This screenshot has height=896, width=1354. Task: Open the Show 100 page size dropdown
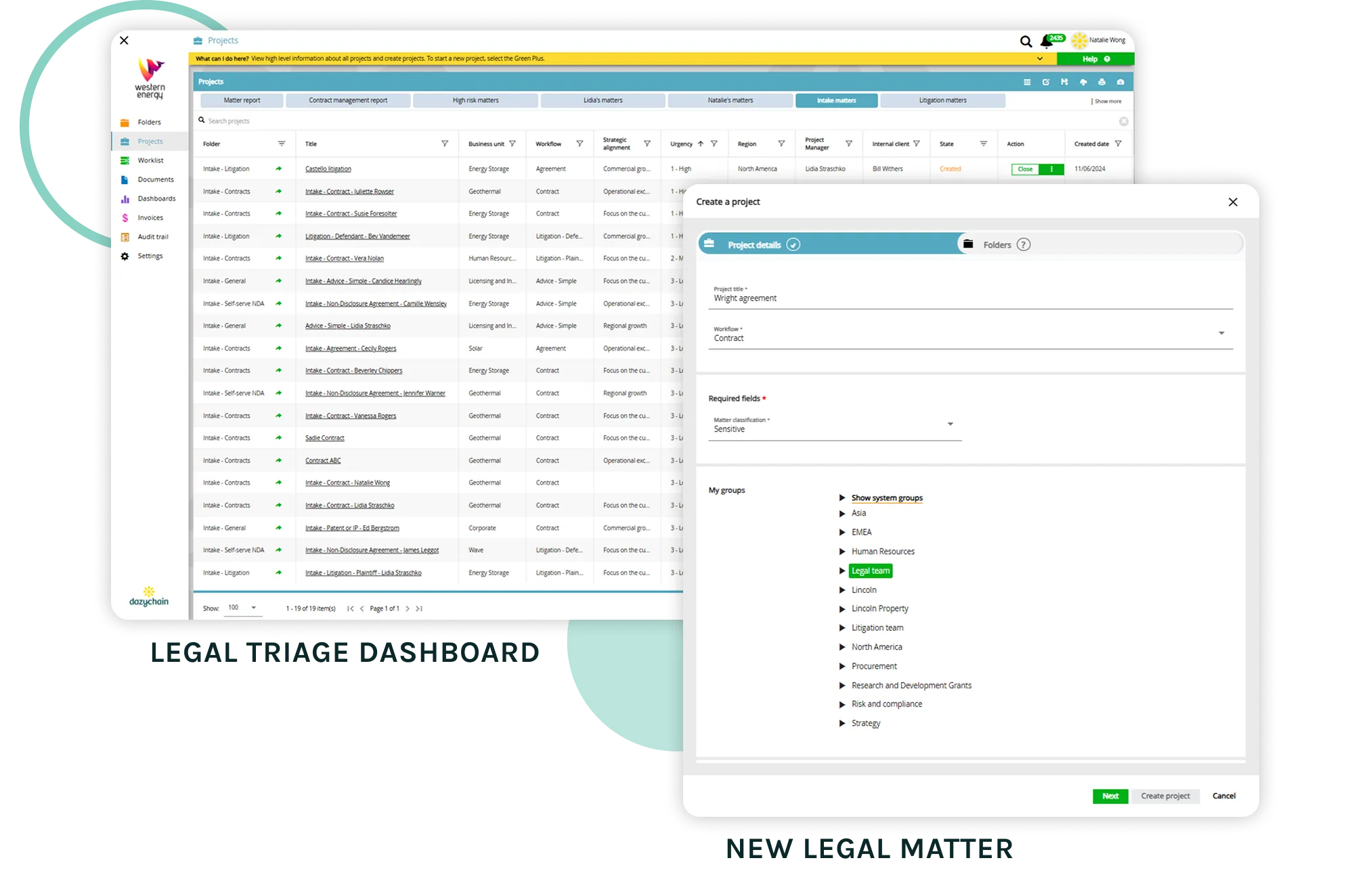coord(242,608)
